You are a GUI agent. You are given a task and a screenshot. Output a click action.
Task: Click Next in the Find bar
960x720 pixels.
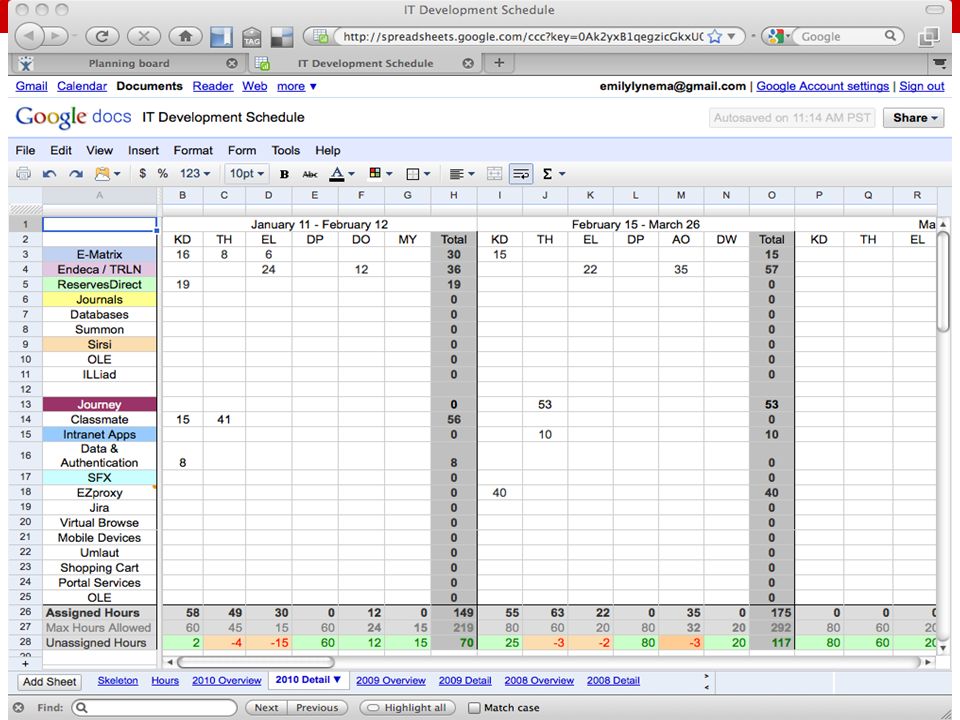[x=266, y=707]
